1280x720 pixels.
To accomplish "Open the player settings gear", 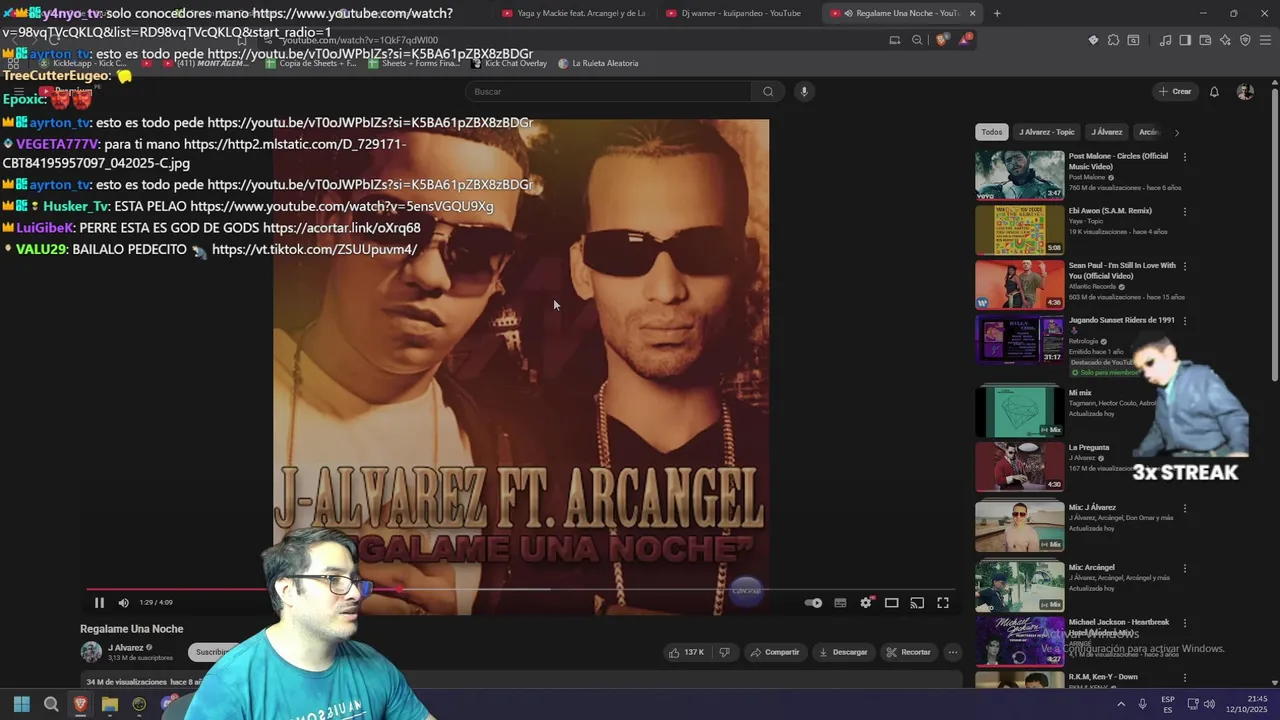I will coord(866,603).
